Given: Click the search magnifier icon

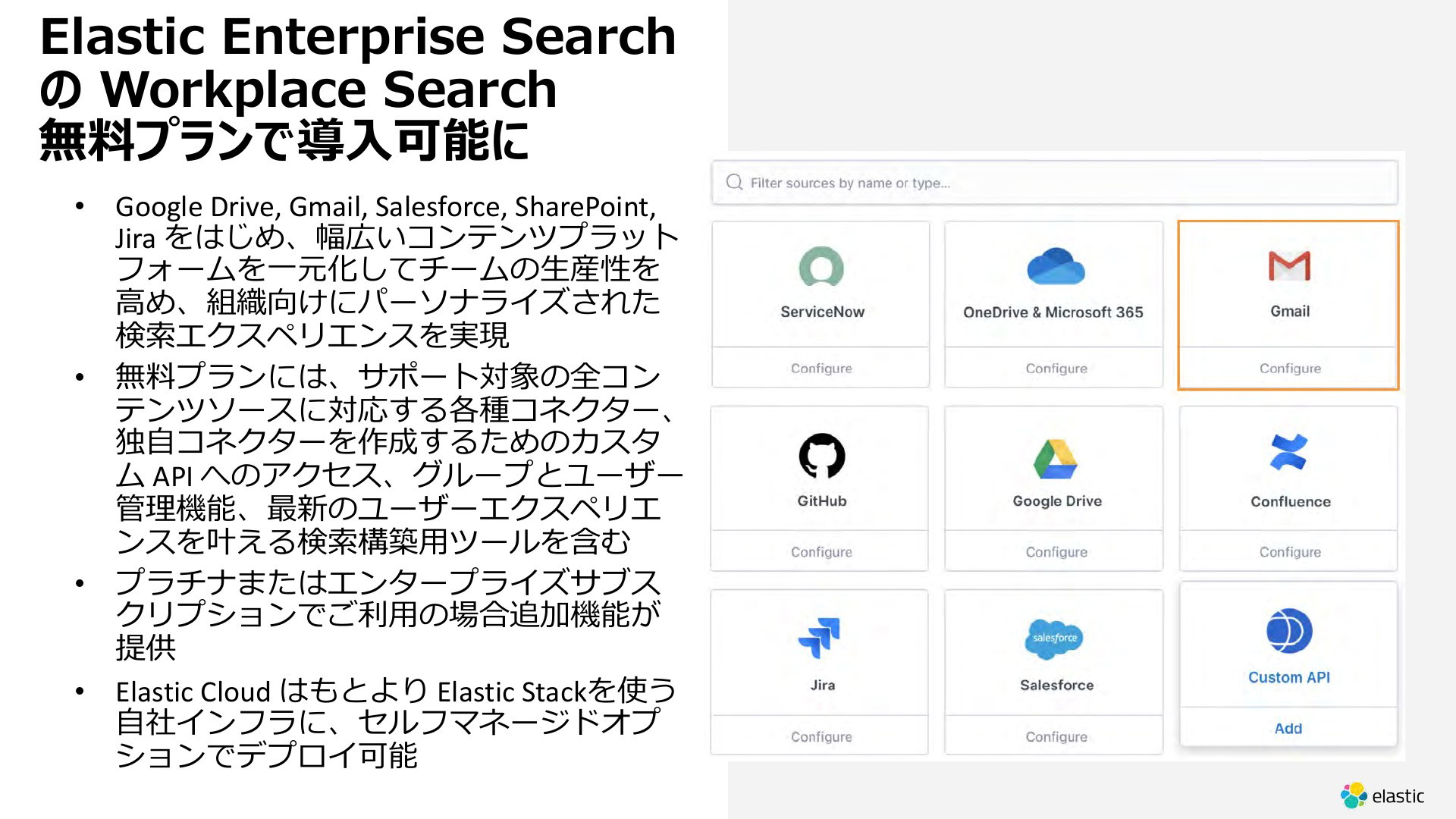Looking at the screenshot, I should click(x=734, y=182).
